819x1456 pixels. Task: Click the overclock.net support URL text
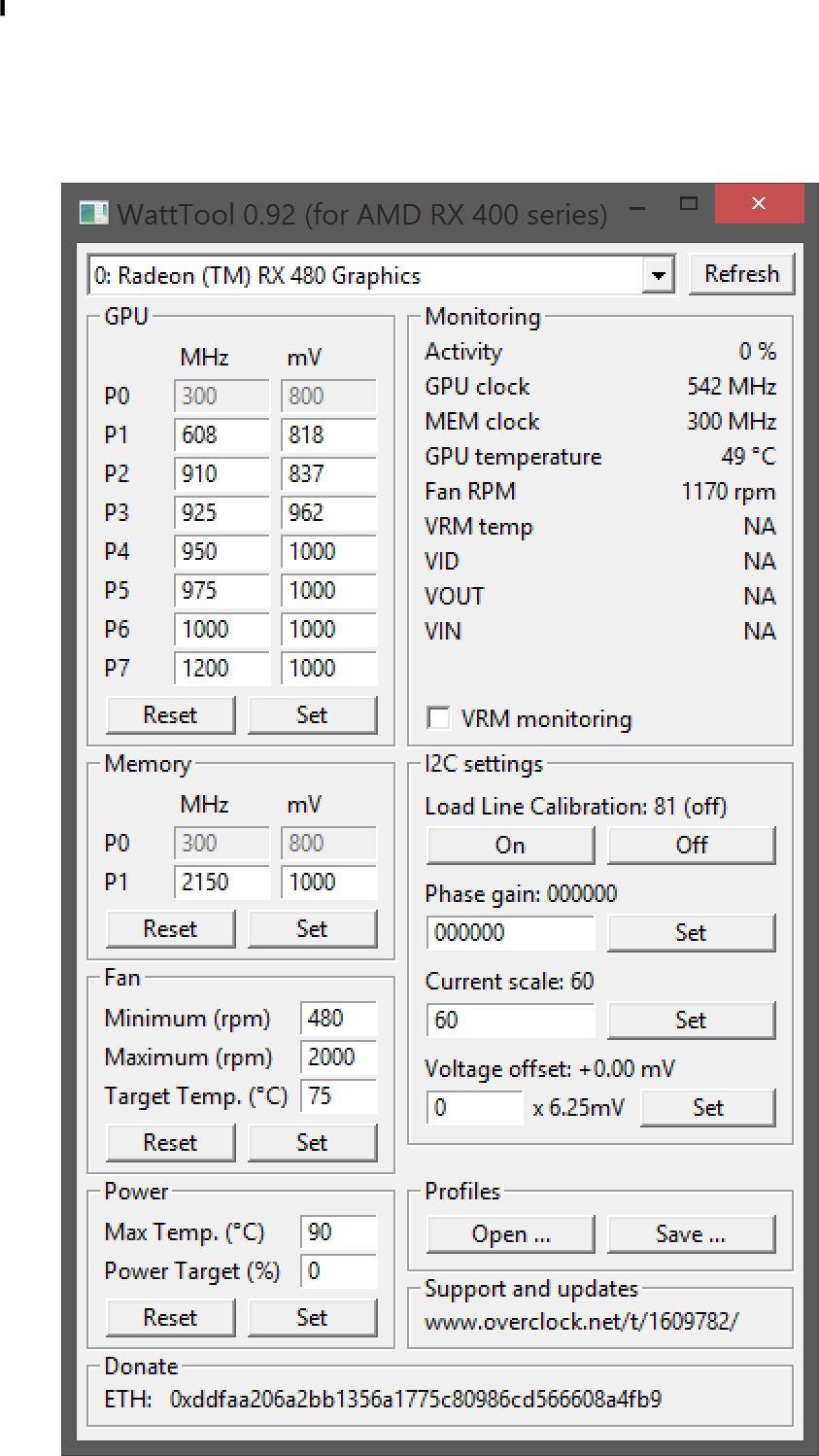(581, 1322)
